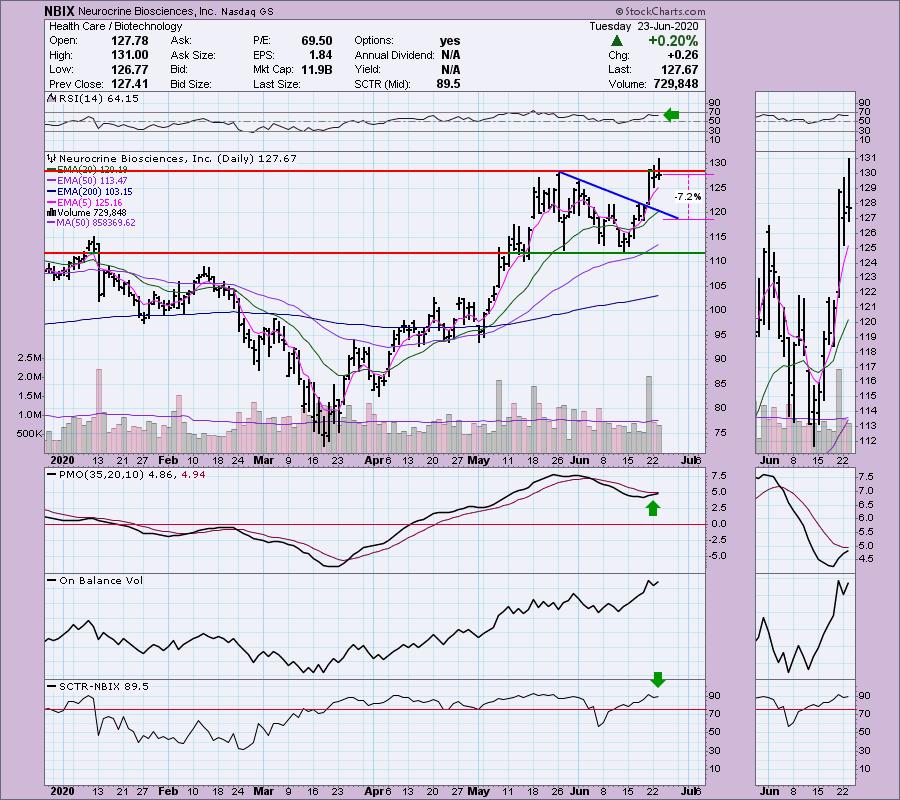Click the P/E value 69.50
Screen dimensions: 900x800
(x=317, y=41)
